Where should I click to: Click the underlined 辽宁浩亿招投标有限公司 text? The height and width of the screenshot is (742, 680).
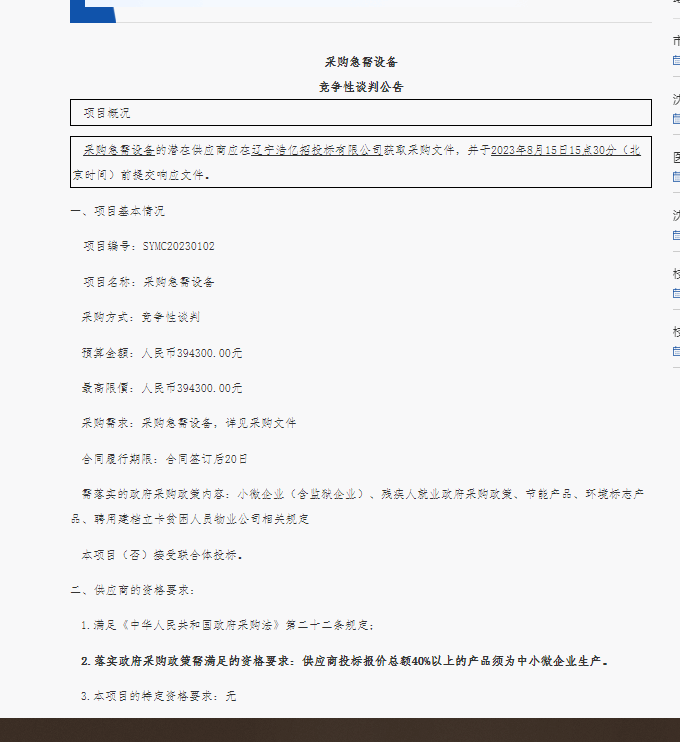[316, 150]
